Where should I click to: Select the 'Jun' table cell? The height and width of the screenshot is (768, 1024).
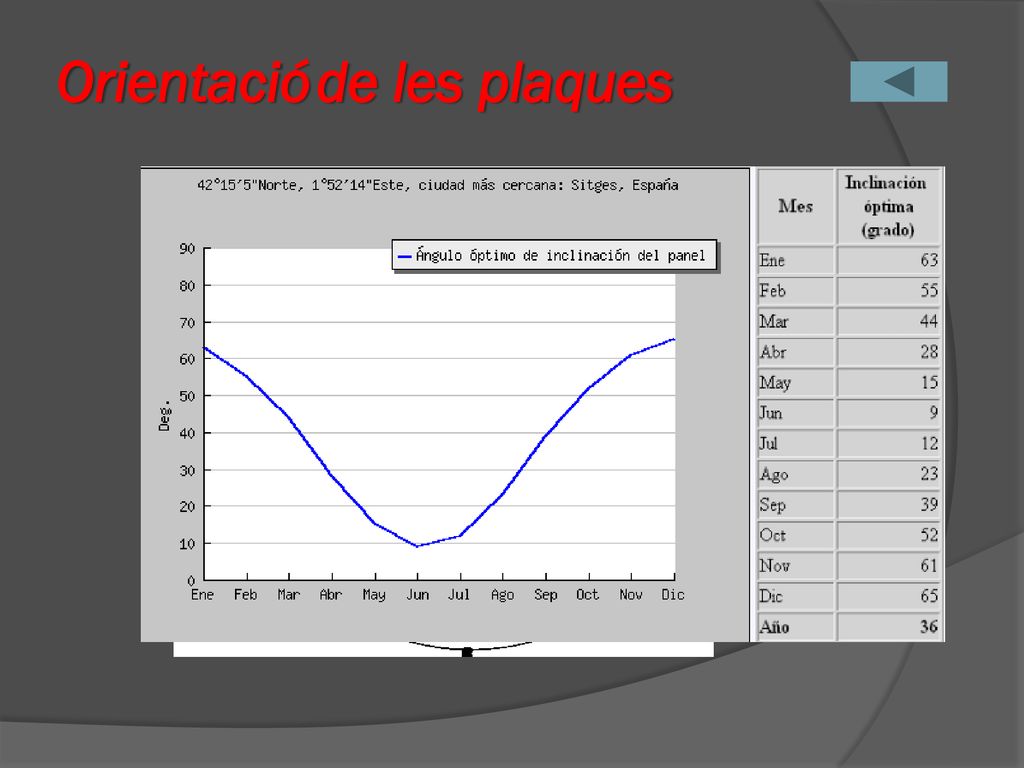(x=795, y=413)
